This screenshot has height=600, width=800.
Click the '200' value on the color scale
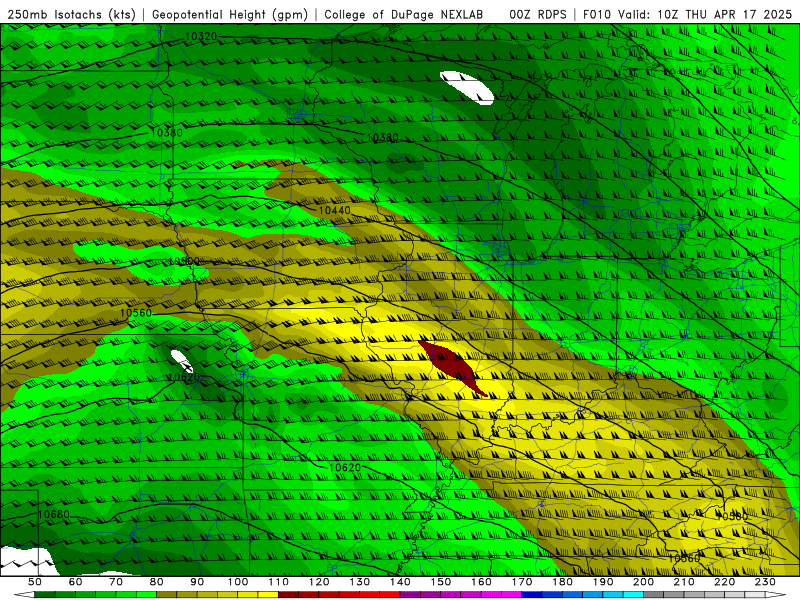pos(644,582)
